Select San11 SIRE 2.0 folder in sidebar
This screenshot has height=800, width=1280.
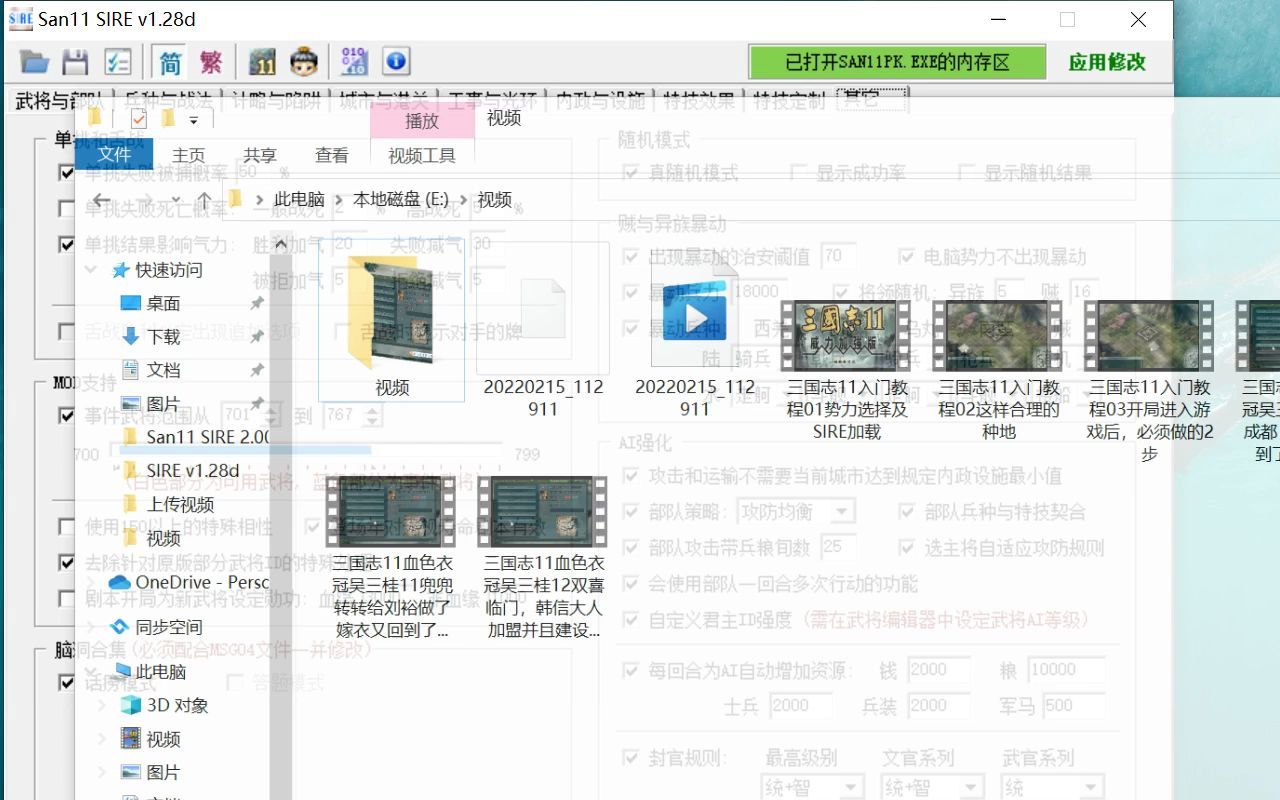click(x=196, y=437)
